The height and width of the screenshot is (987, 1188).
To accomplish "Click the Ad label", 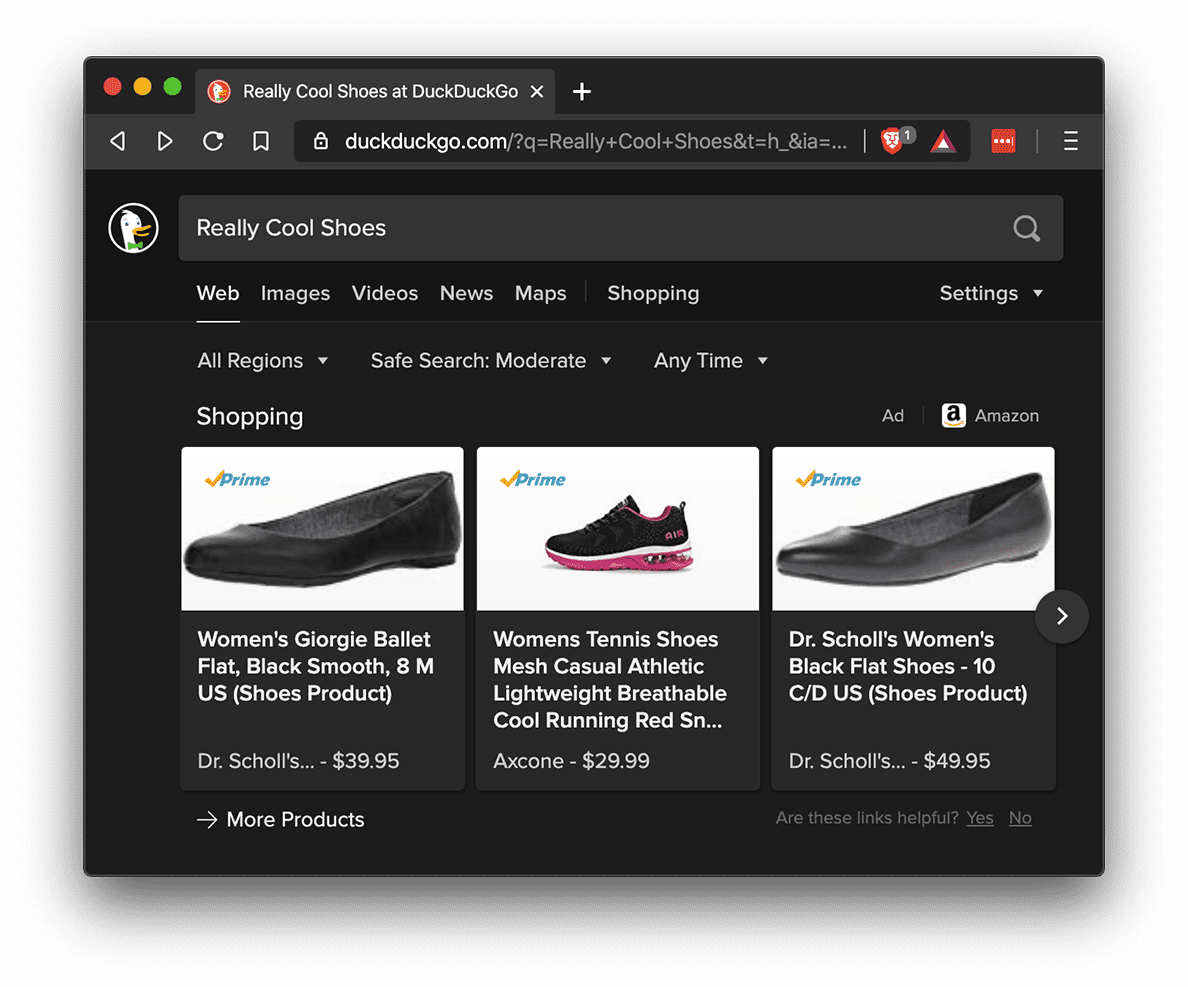I will 893,415.
